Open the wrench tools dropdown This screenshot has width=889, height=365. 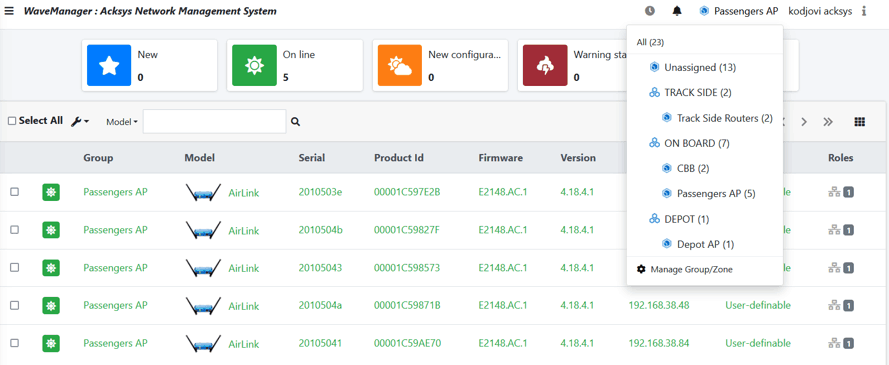(80, 121)
